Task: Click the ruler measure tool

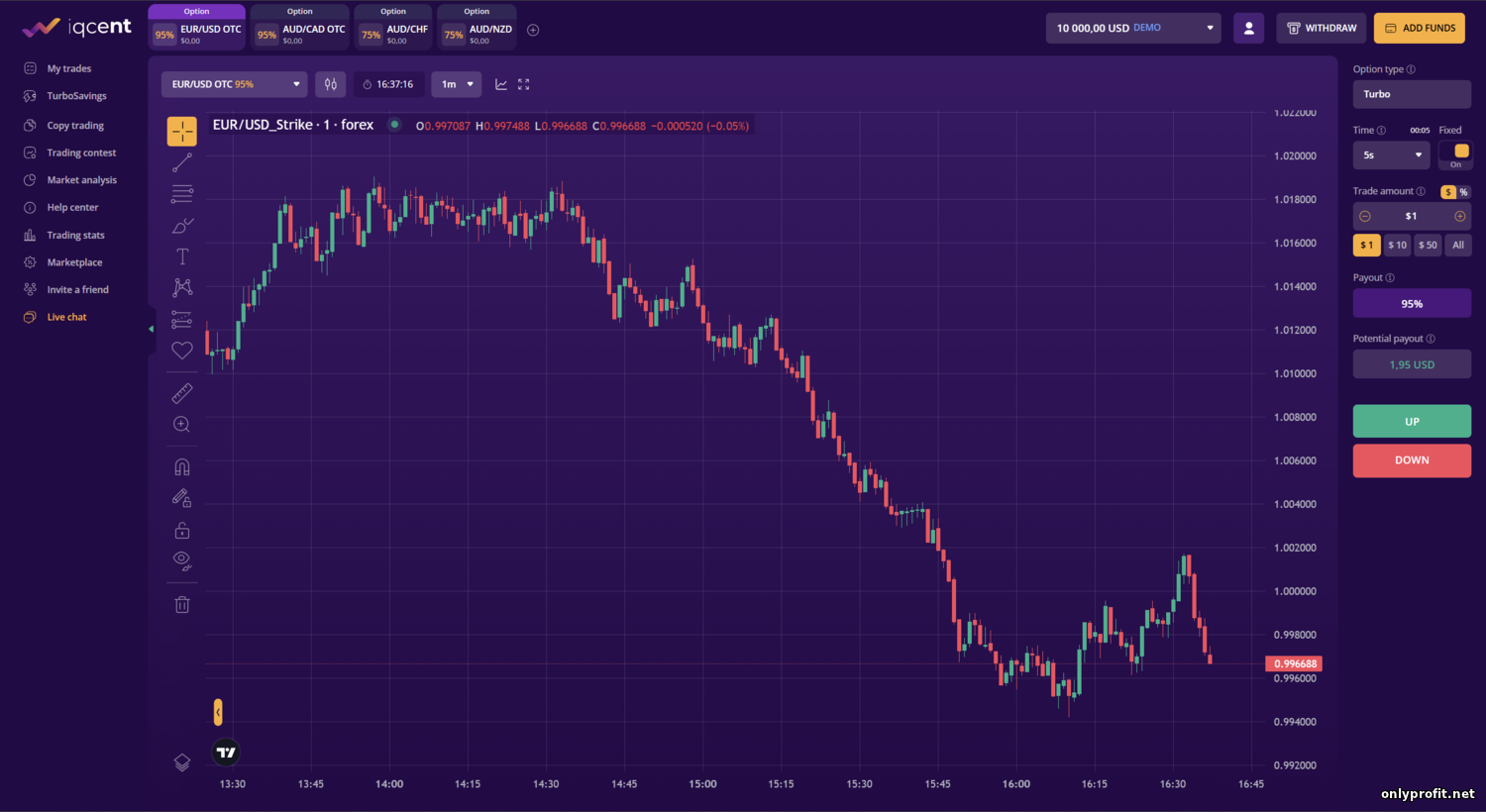Action: tap(182, 393)
